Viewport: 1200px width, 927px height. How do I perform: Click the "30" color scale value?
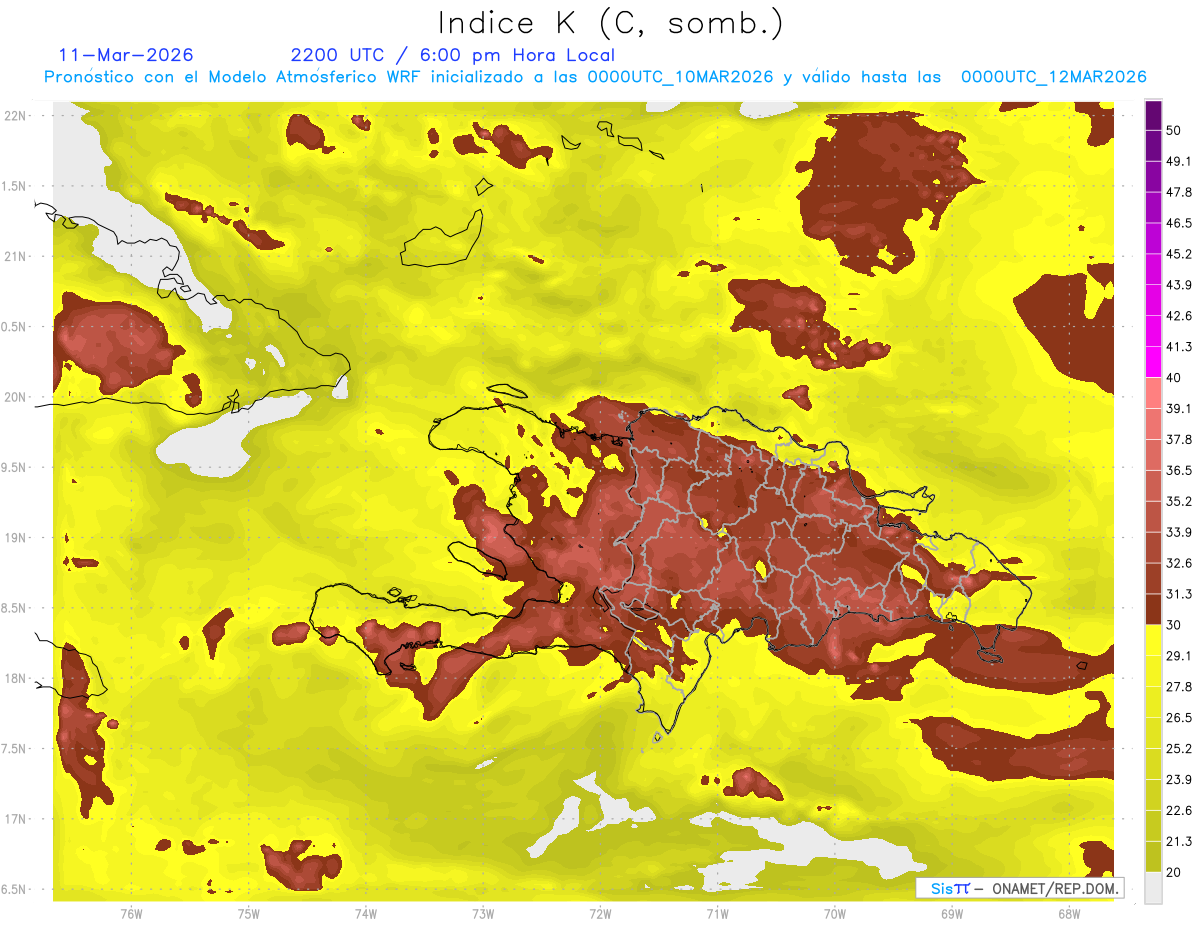(1174, 625)
